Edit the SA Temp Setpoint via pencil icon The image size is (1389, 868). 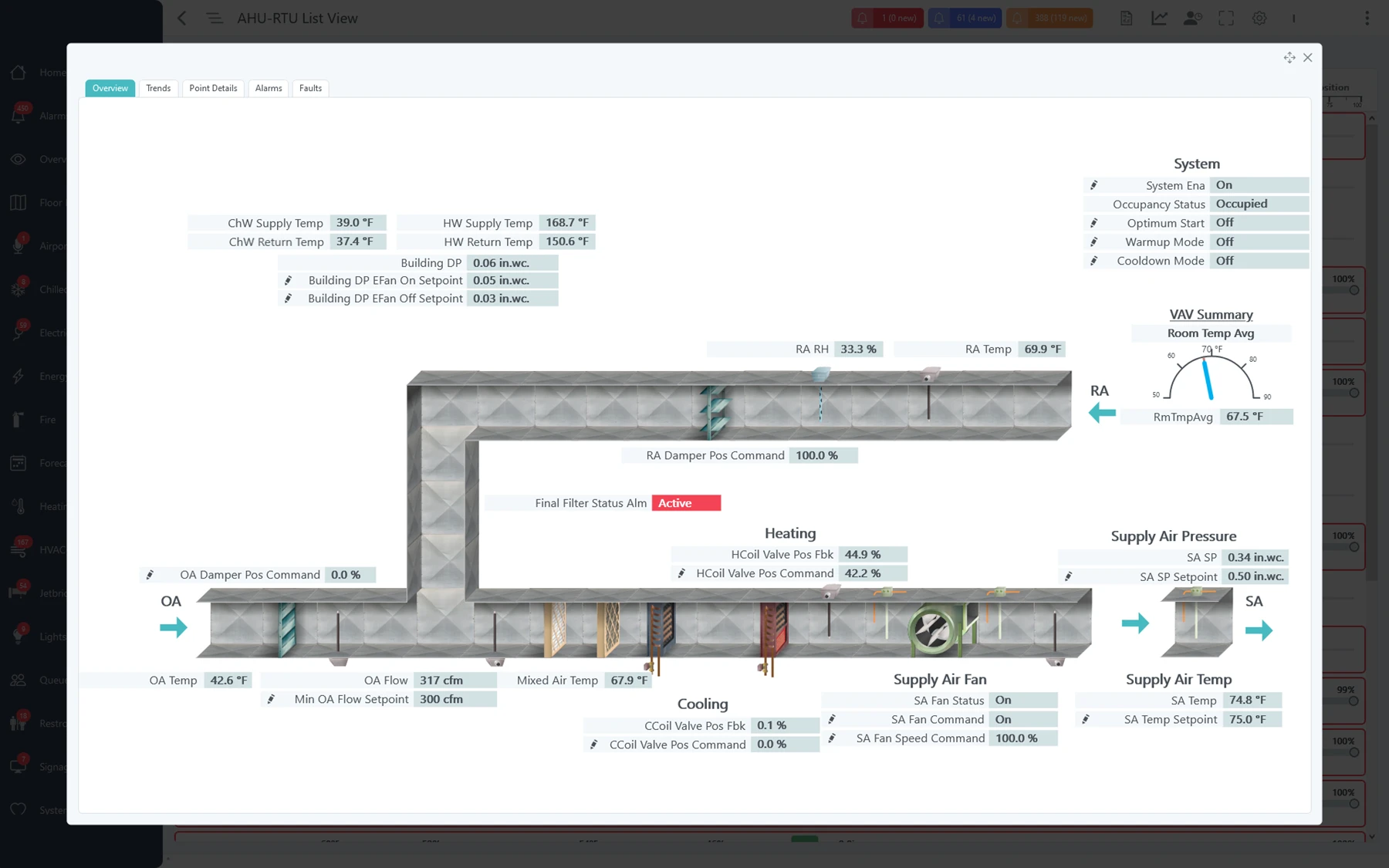[x=1086, y=719]
